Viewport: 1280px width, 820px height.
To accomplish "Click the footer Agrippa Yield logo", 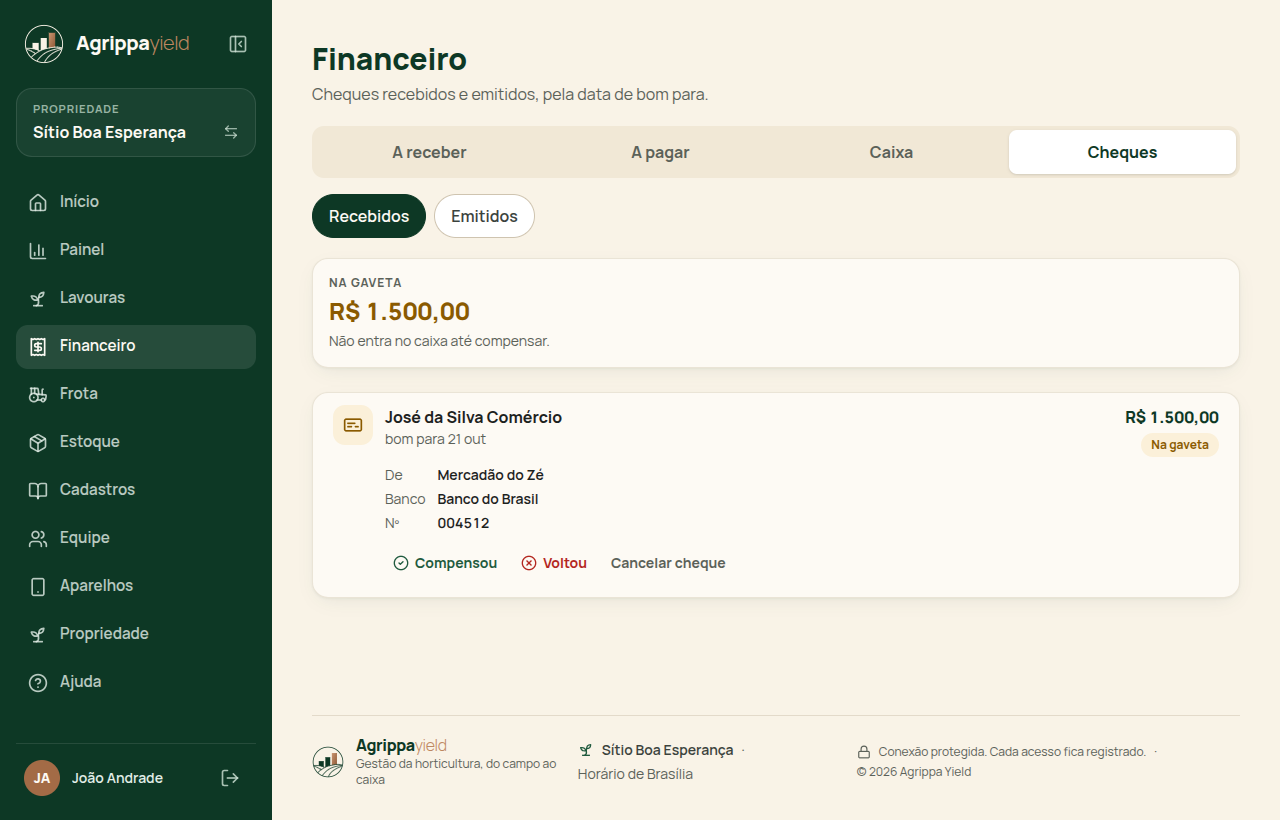I will (x=328, y=762).
